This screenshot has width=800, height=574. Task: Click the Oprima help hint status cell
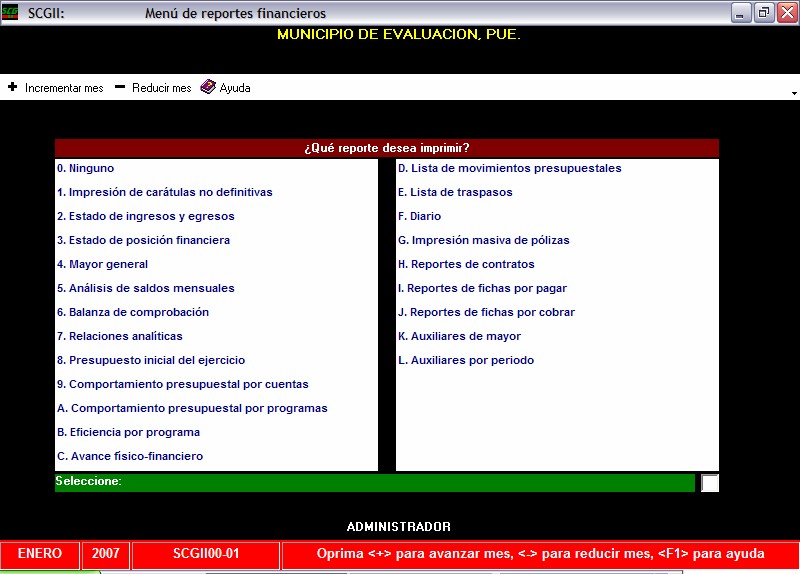541,554
